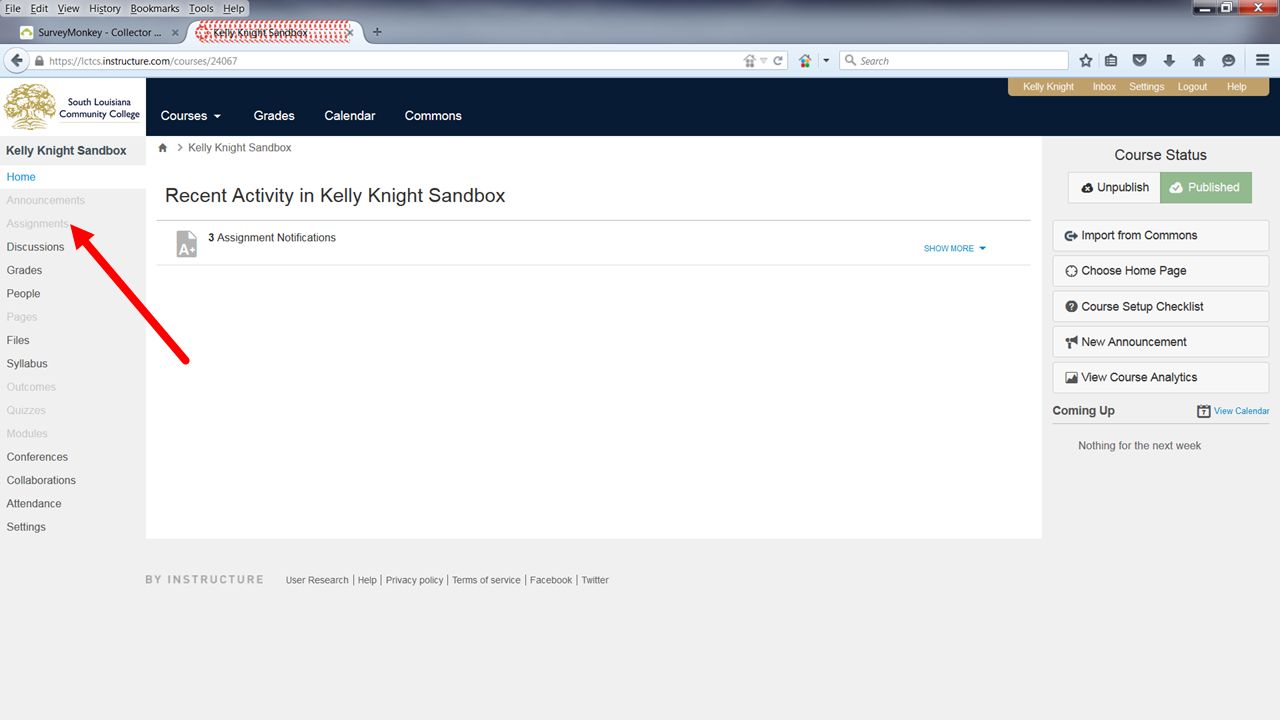
Task: Open the Bookmarks menu
Action: point(155,8)
